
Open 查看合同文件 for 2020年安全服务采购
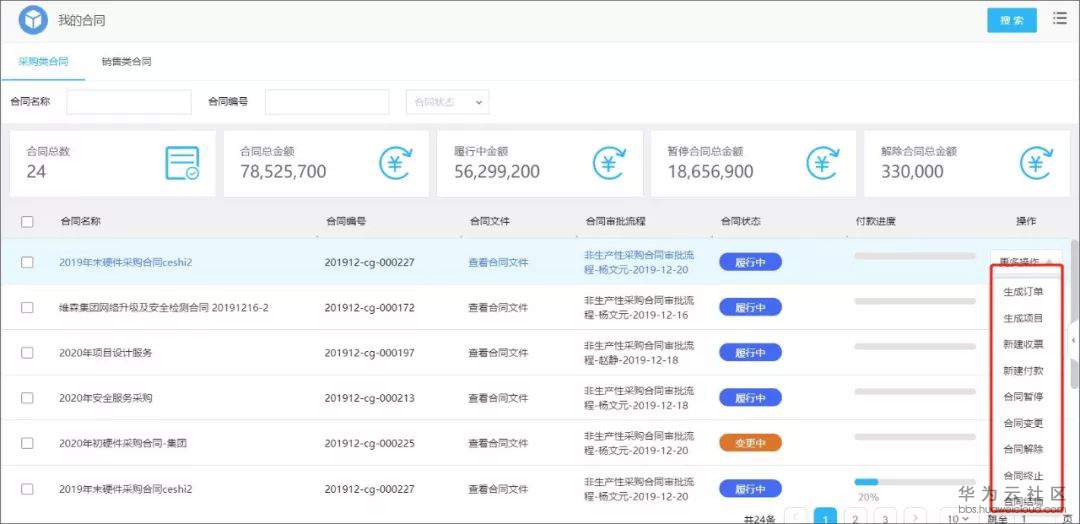[x=498, y=398]
